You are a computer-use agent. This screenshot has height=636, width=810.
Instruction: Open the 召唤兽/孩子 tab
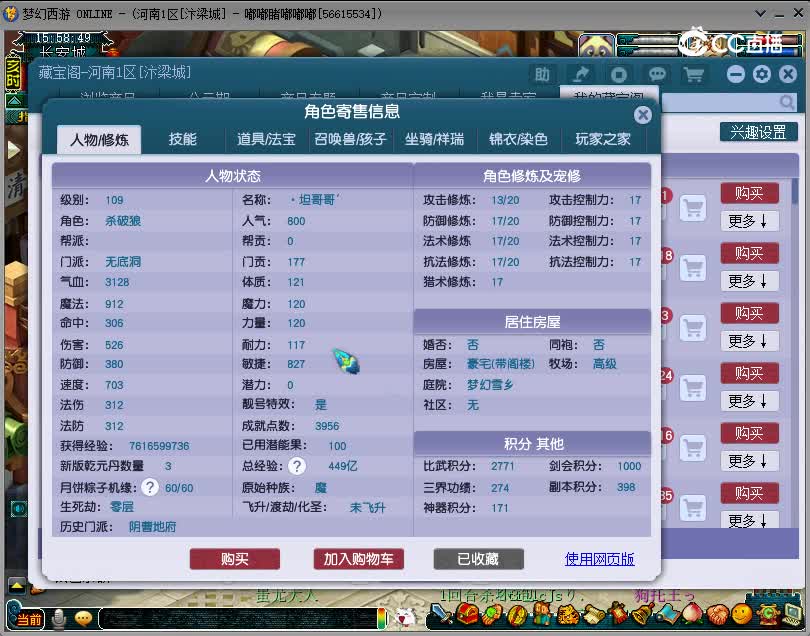point(350,139)
